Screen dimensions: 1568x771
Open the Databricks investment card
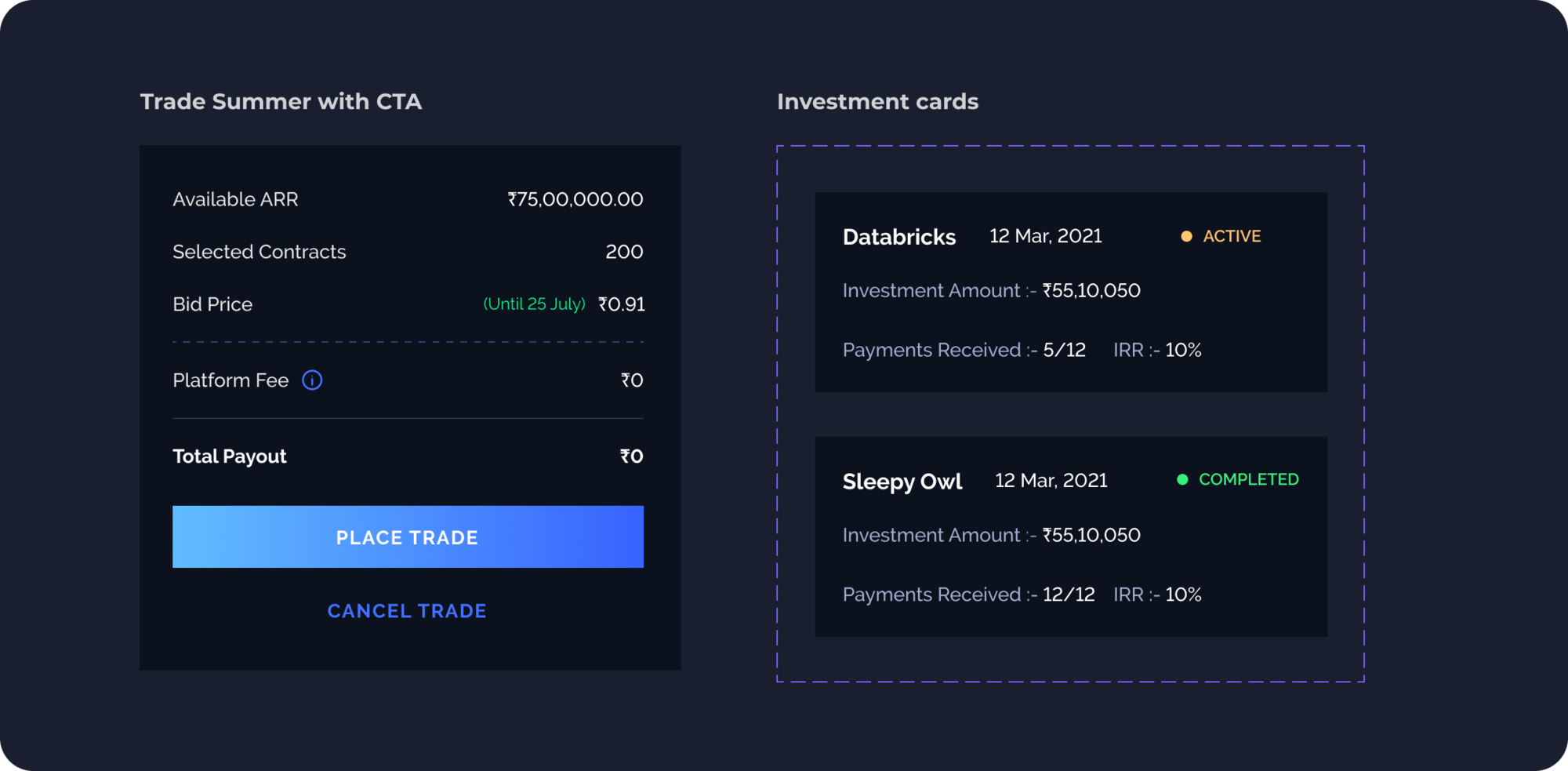(1071, 292)
